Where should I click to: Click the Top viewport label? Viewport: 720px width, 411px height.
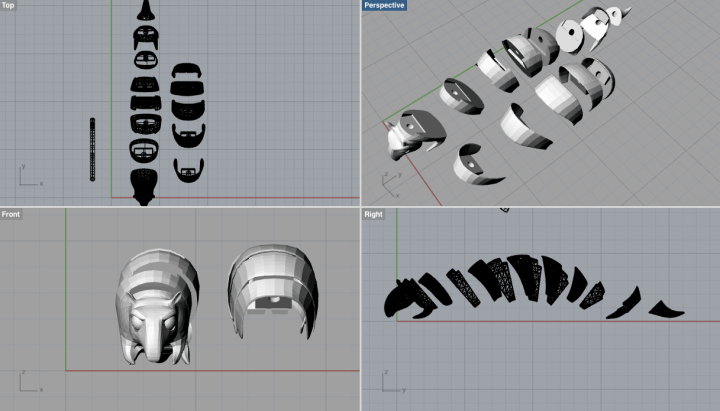point(8,5)
